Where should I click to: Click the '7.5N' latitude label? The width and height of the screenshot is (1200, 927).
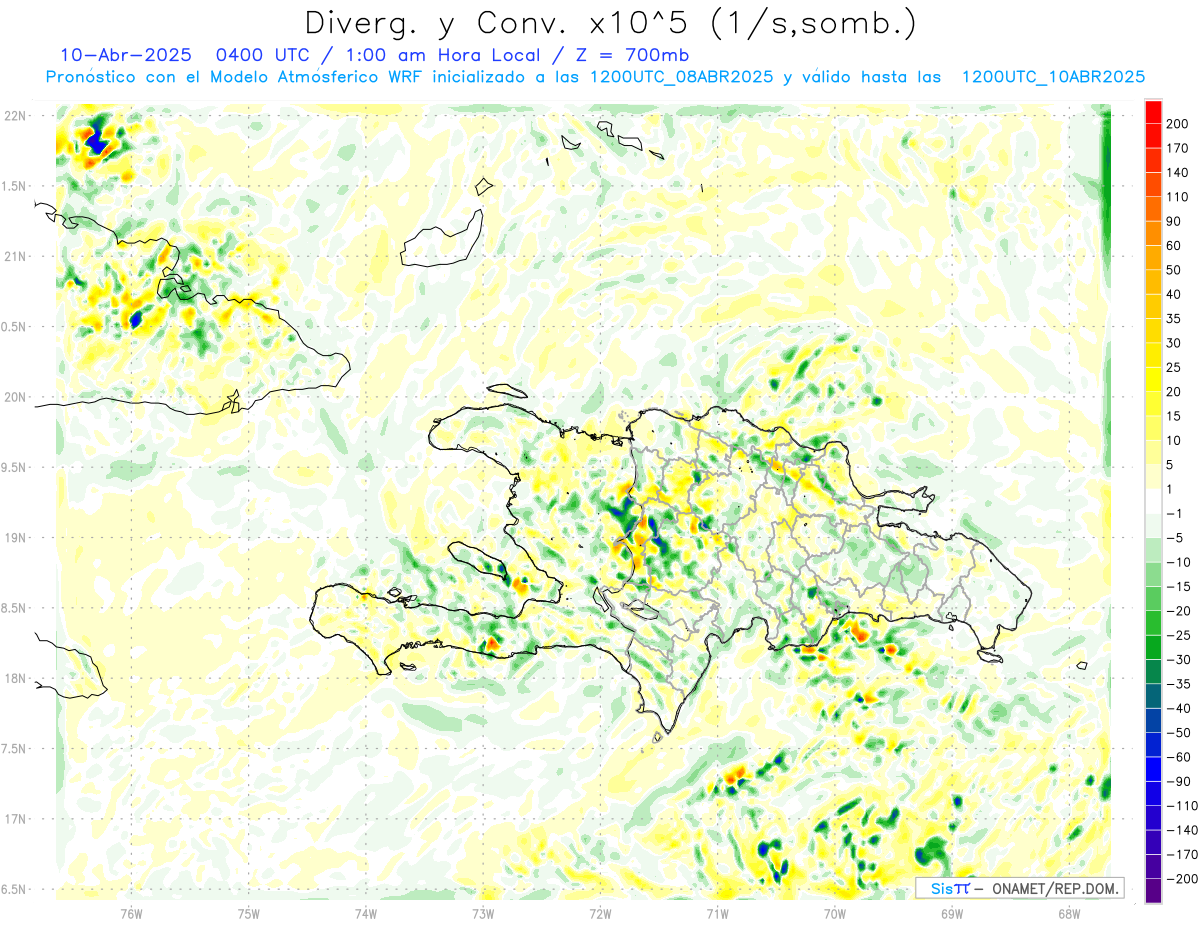point(14,749)
